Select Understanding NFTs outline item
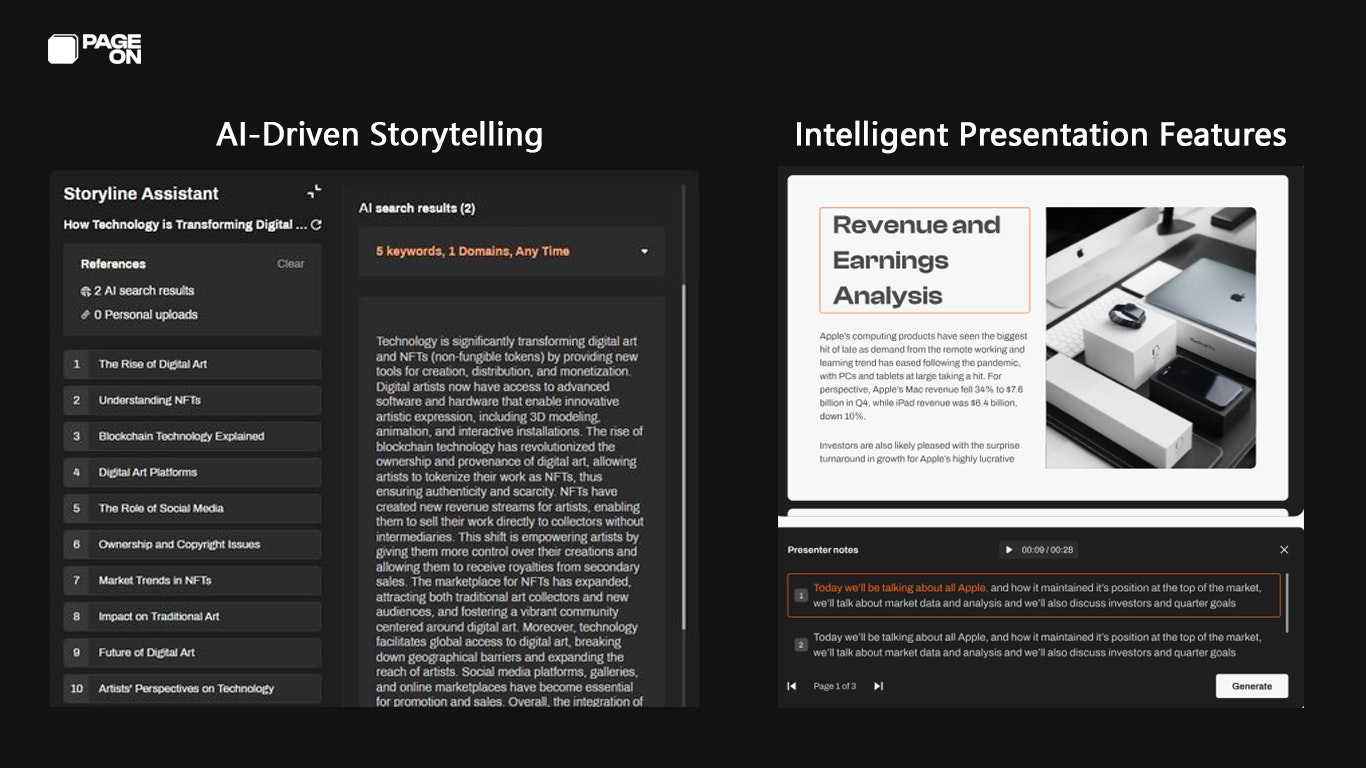 point(192,400)
